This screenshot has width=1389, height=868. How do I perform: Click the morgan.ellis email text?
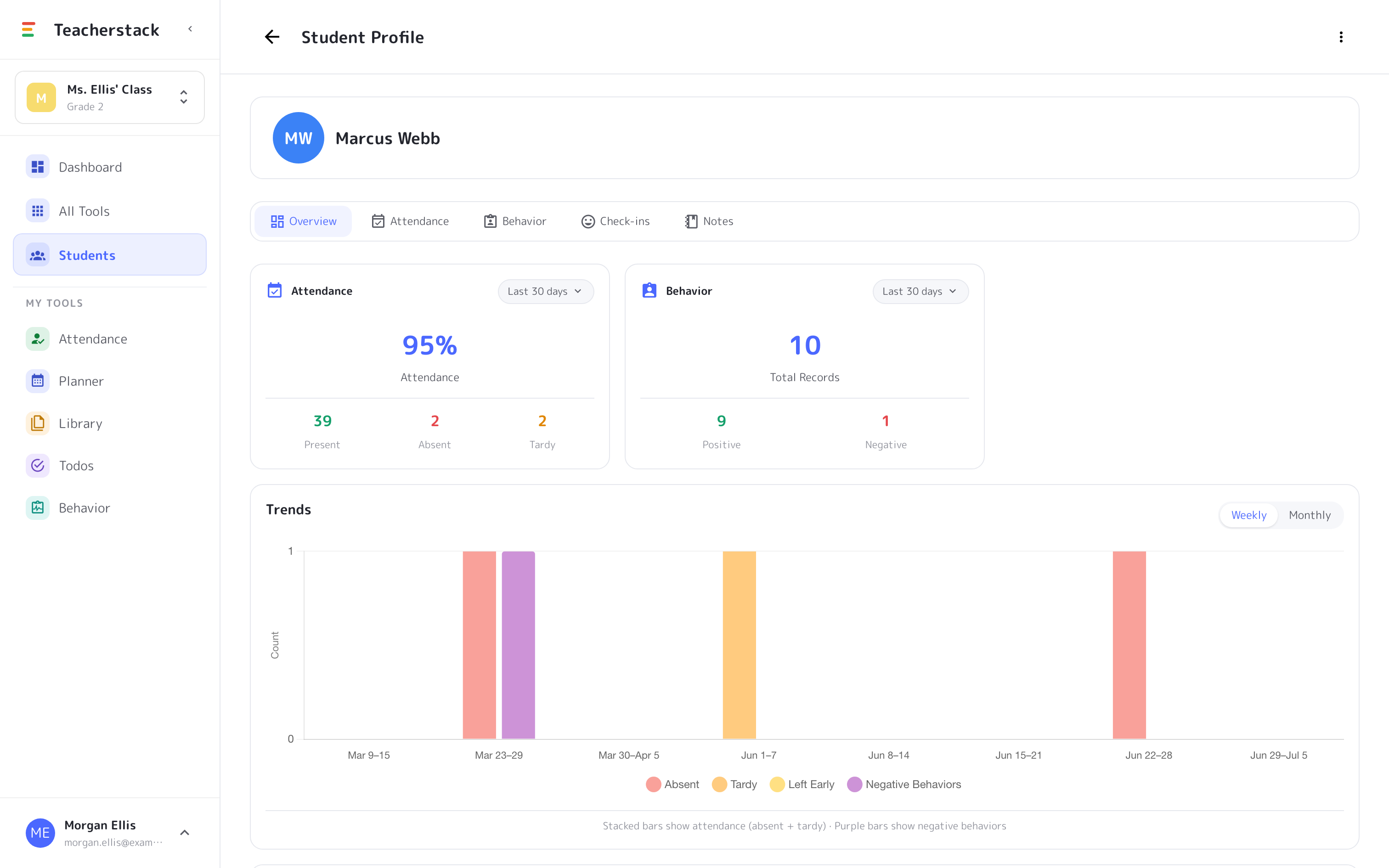[x=113, y=842]
